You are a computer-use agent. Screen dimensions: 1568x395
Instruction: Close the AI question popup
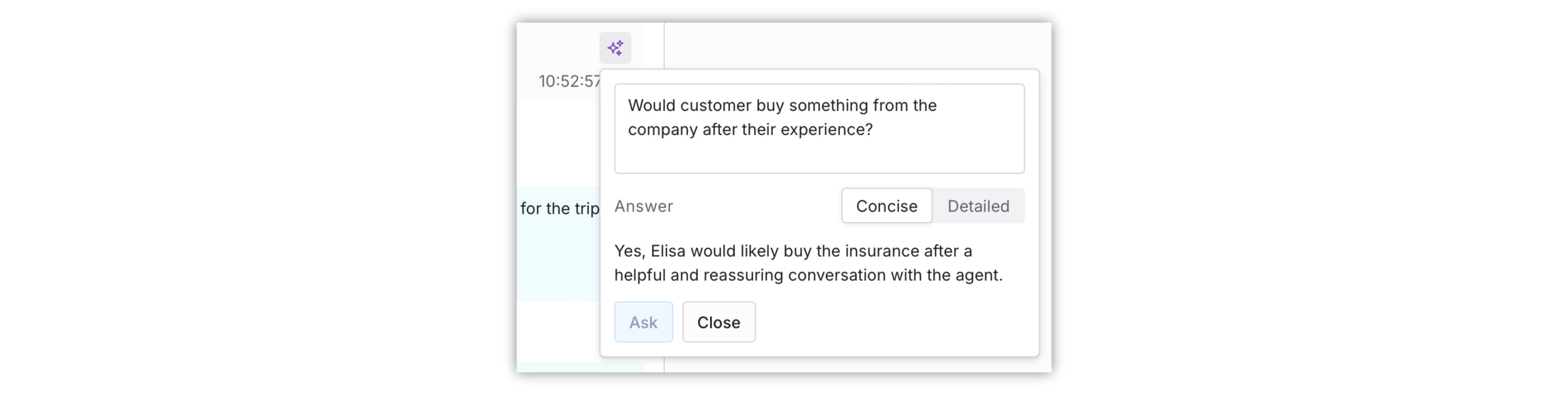point(718,323)
